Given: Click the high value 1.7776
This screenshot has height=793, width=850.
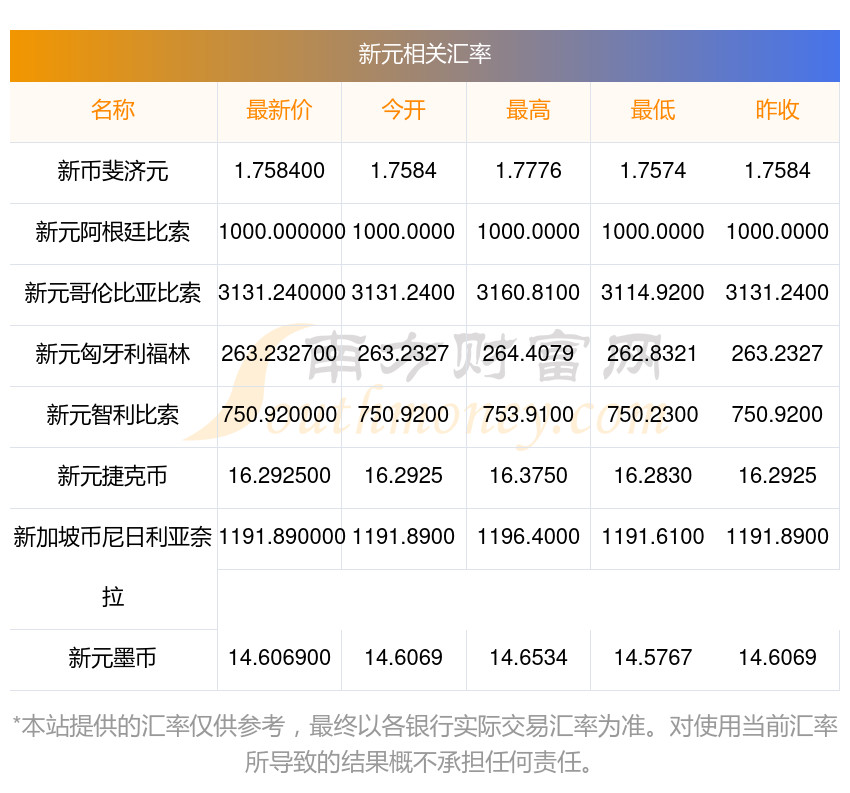Looking at the screenshot, I should [528, 171].
